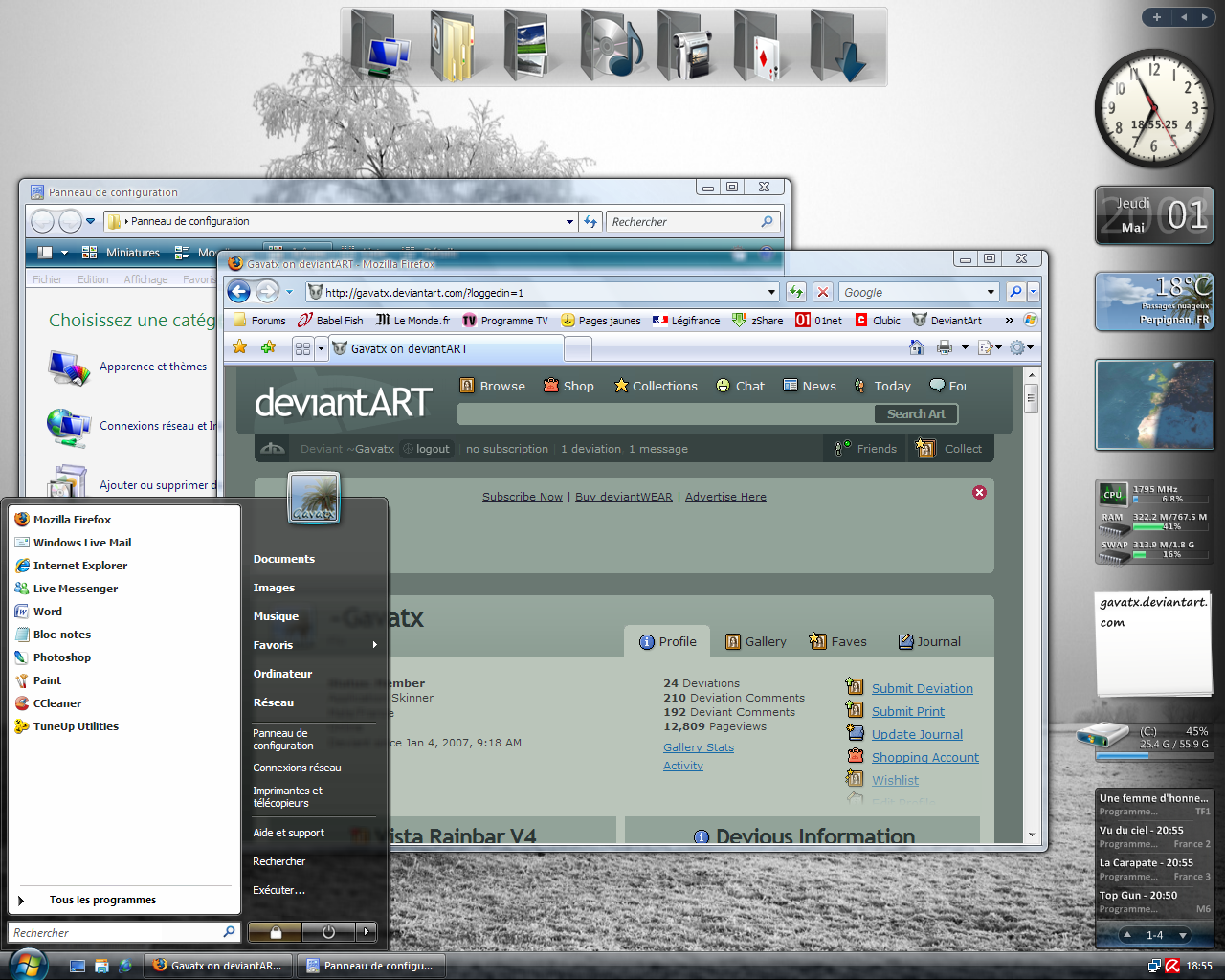Image resolution: width=1225 pixels, height=980 pixels.
Task: Click the lock button in the Start menu
Action: coord(275,931)
